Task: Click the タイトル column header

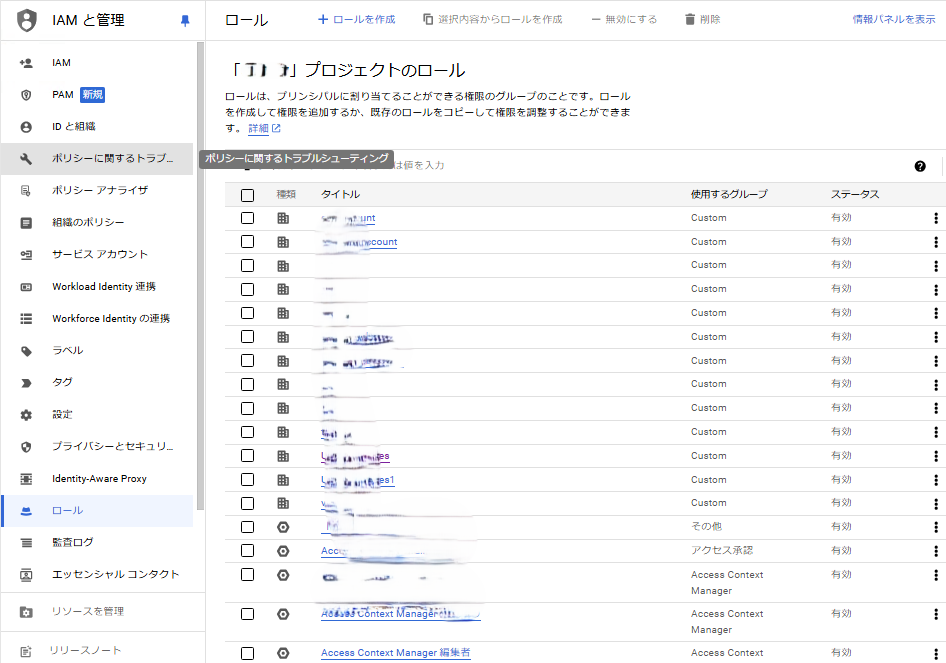Action: click(340, 194)
